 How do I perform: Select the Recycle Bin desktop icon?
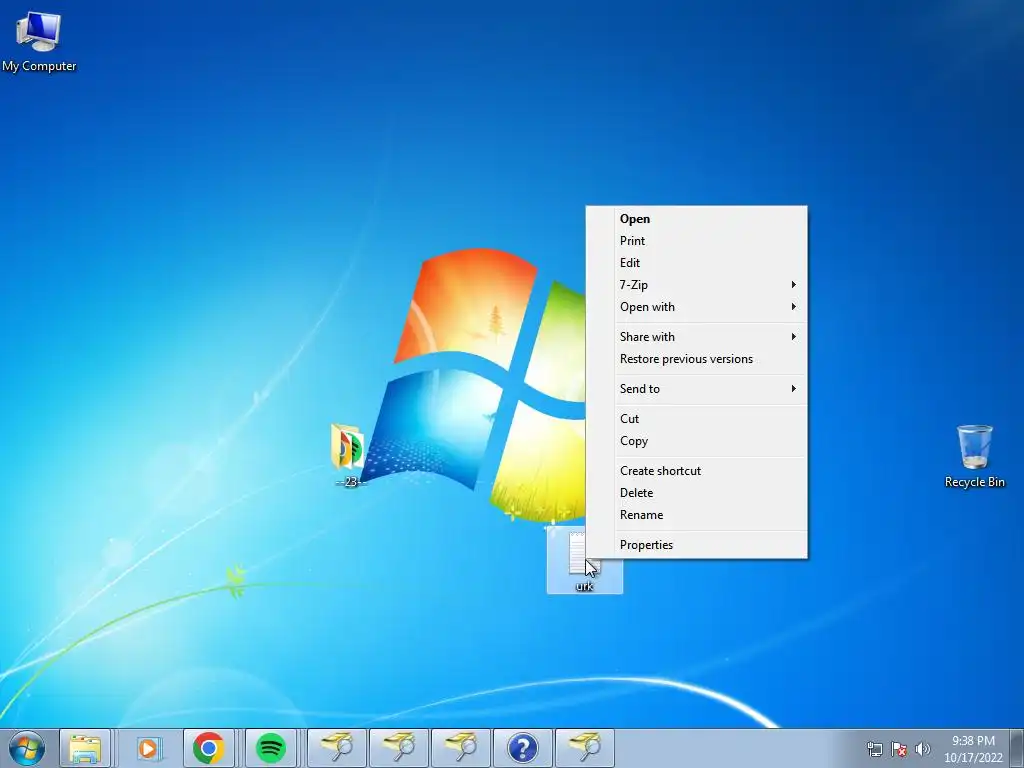[x=974, y=456]
